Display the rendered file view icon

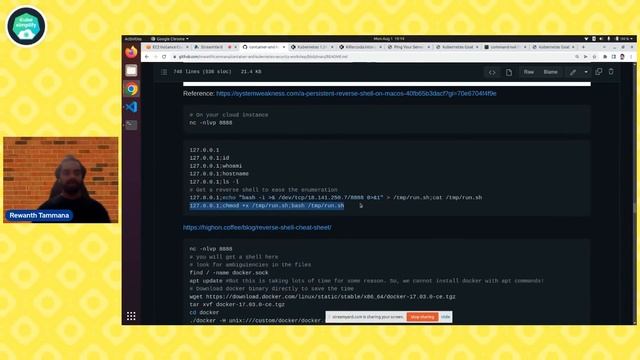point(509,72)
